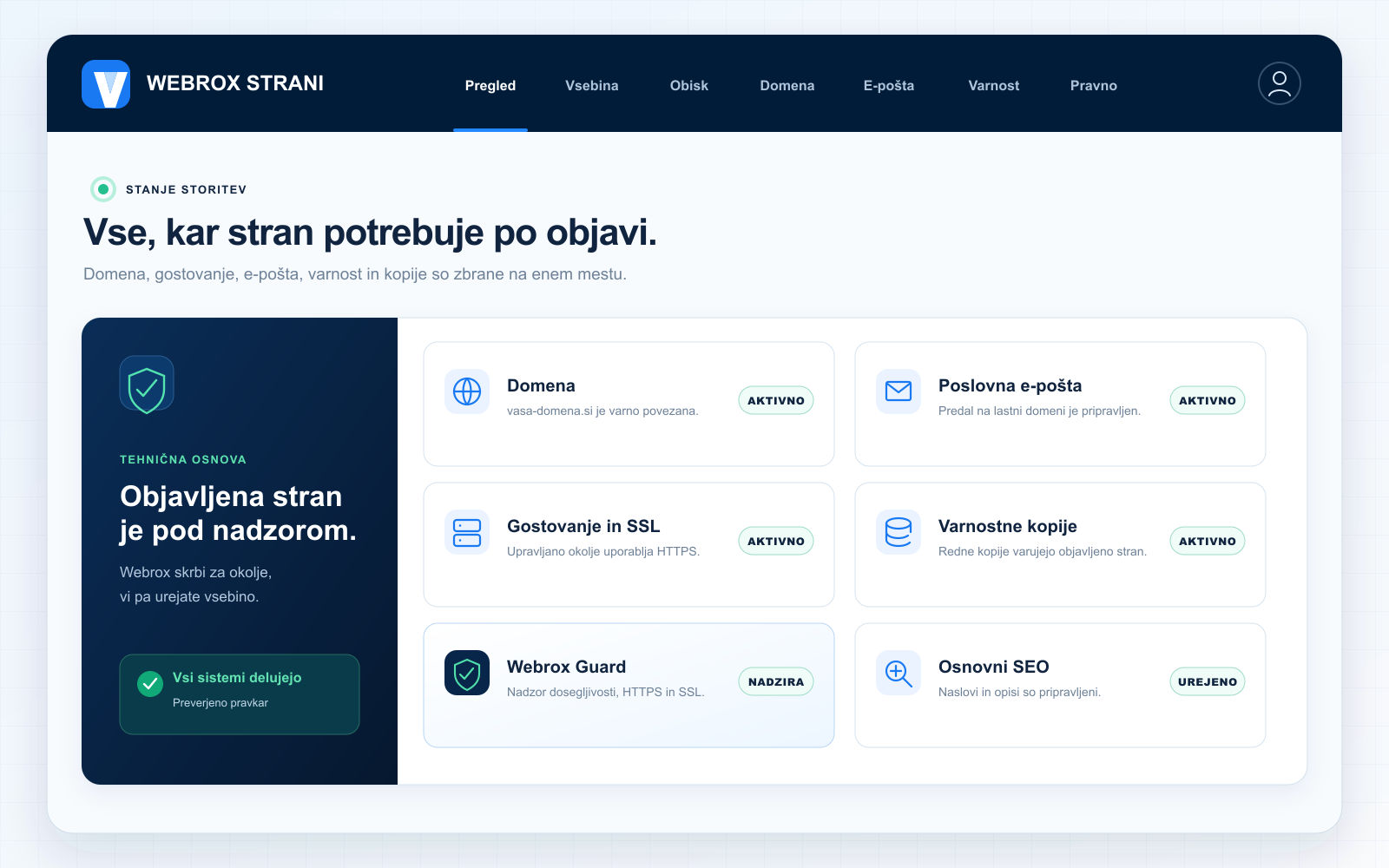Click the 'Webrox skrbi za okolje' paragraph
Image resolution: width=1389 pixels, height=868 pixels.
click(x=196, y=584)
